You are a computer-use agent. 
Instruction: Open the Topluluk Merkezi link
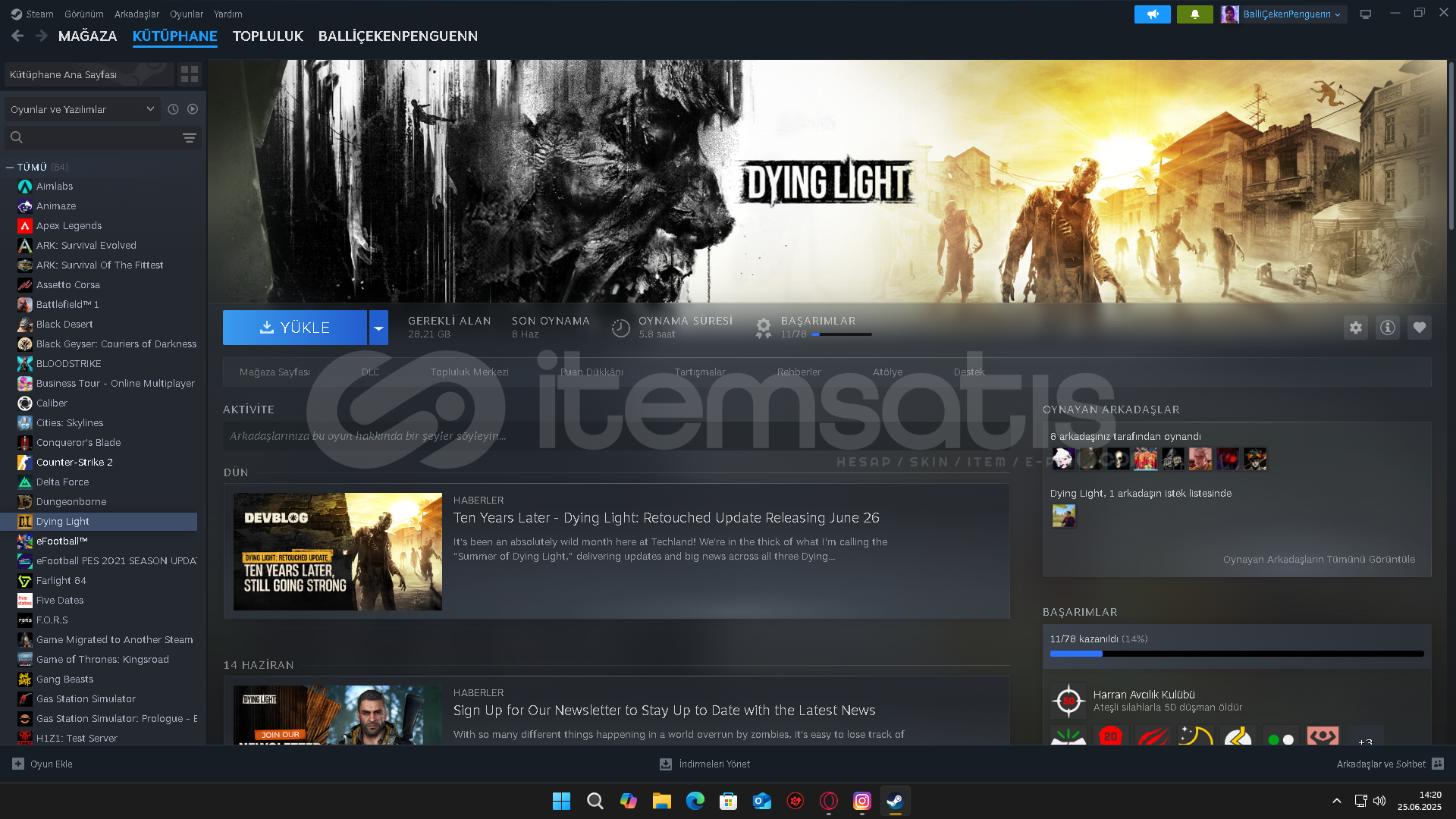tap(469, 372)
